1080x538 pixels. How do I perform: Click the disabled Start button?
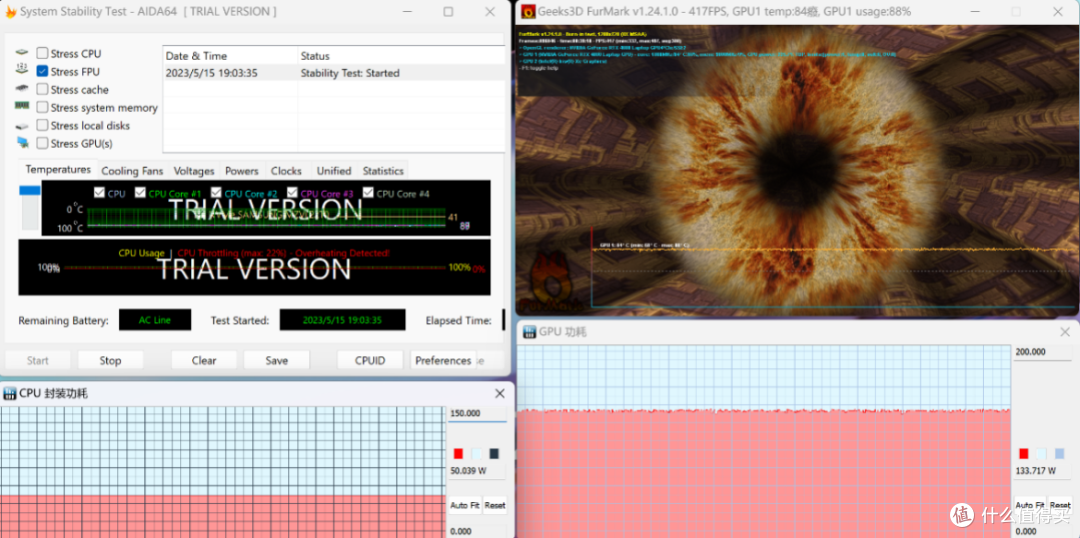coord(38,360)
